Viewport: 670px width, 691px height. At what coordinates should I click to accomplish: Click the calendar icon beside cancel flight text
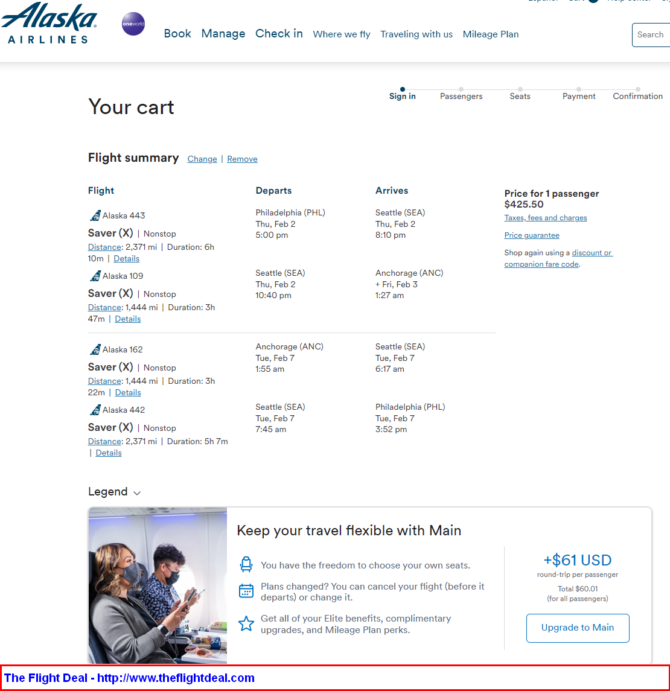(246, 591)
